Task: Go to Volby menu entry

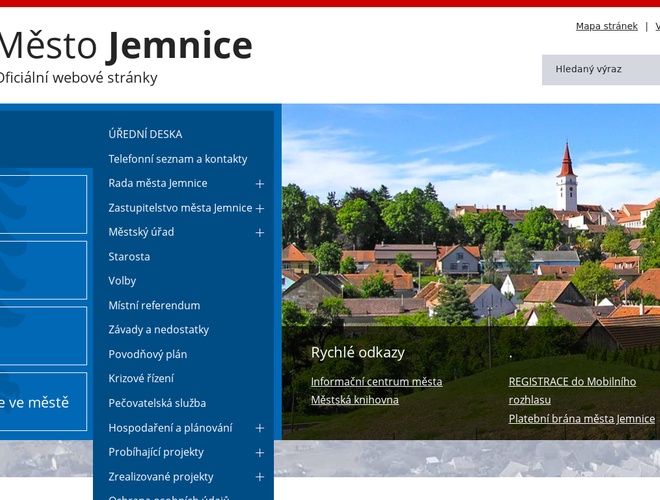Action: [x=122, y=281]
